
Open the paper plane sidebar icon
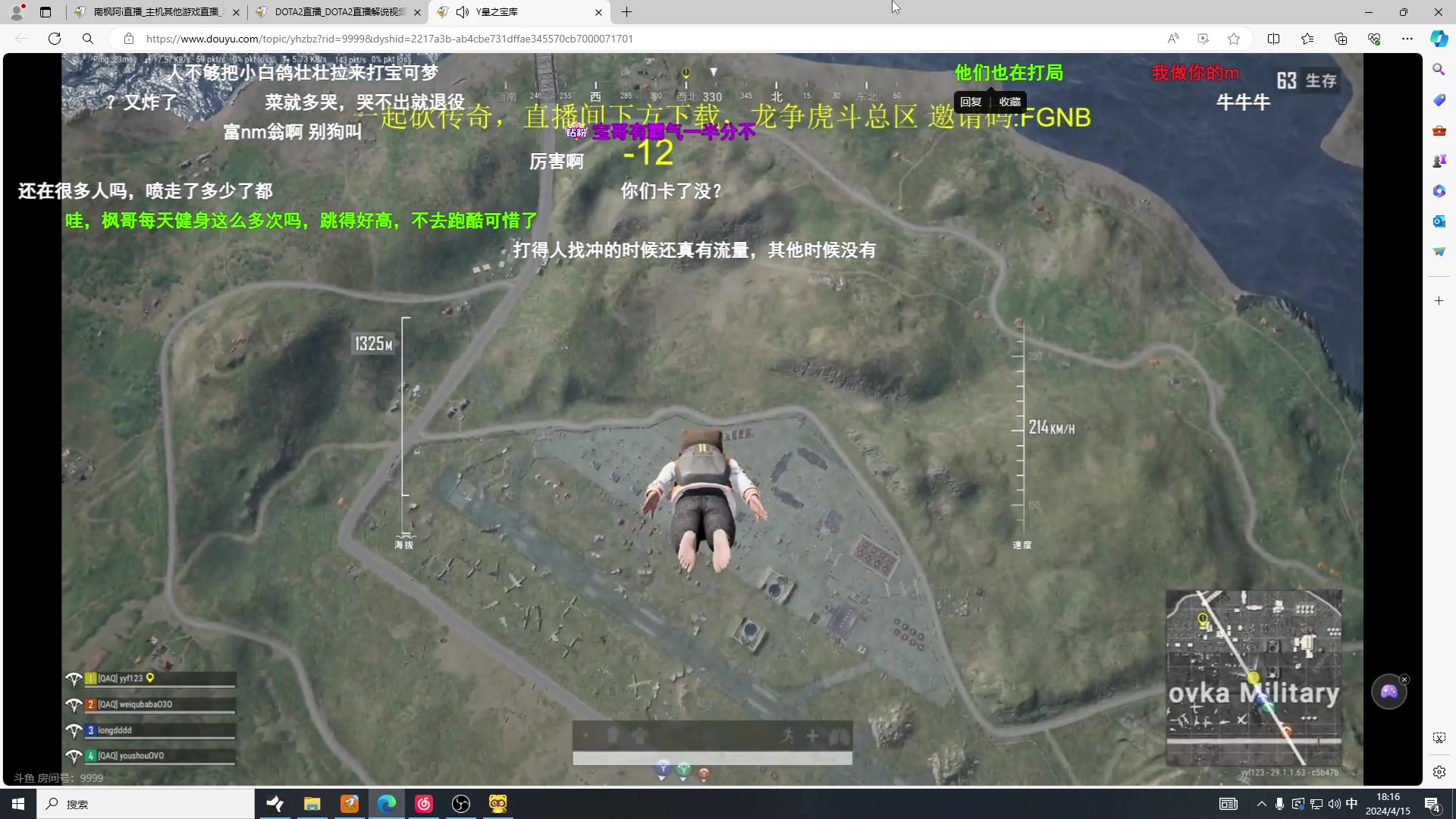point(1439,252)
